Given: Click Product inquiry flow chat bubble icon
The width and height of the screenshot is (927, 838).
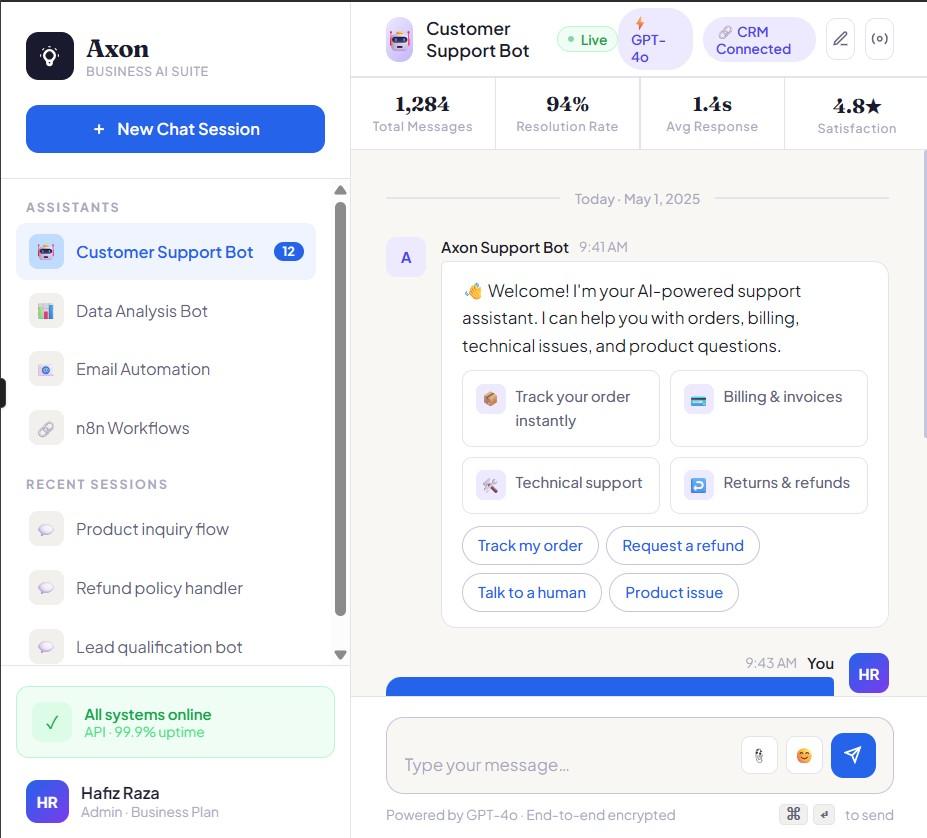Looking at the screenshot, I should [x=46, y=529].
